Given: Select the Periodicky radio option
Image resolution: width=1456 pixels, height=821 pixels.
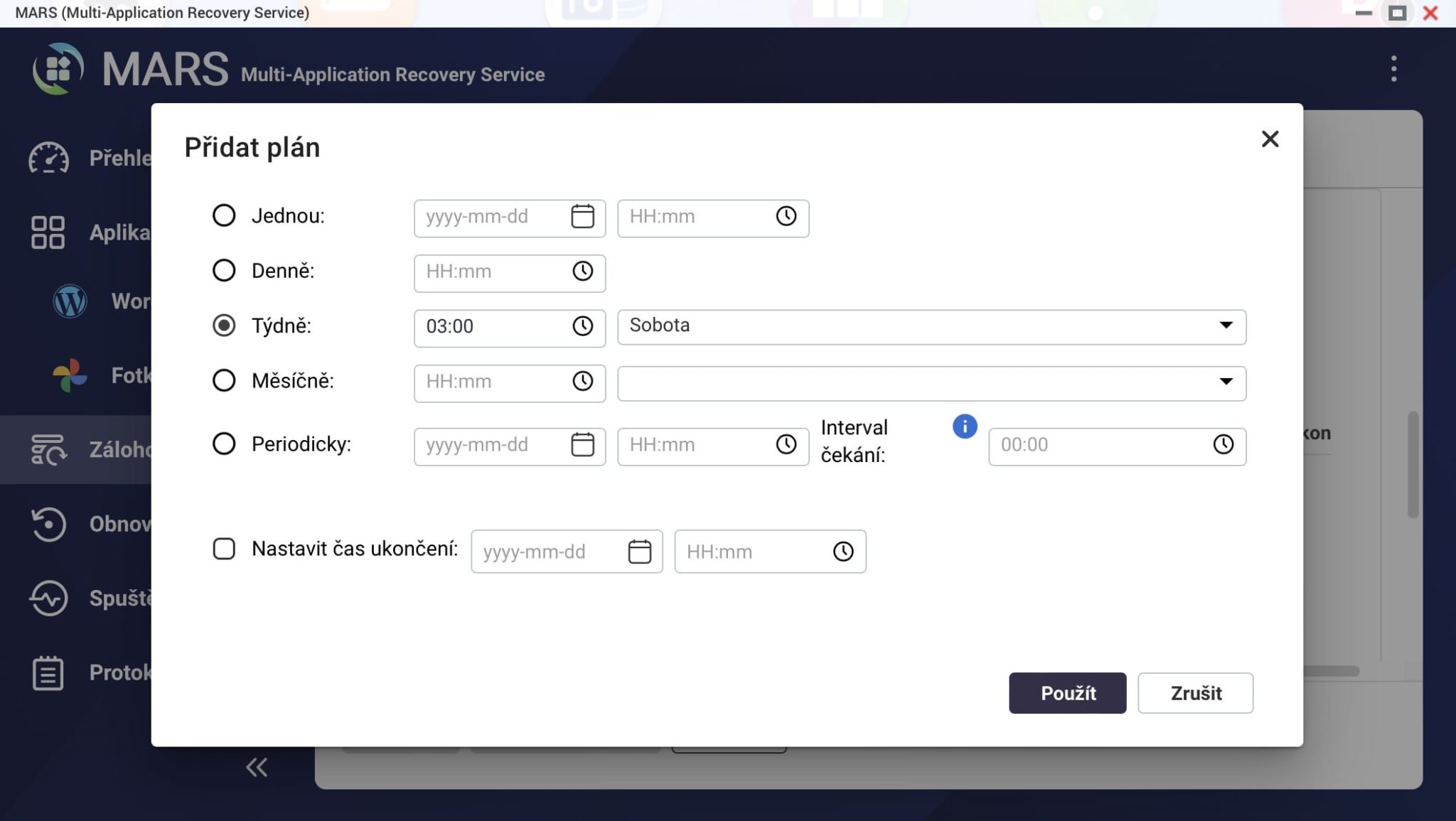Looking at the screenshot, I should click(x=224, y=444).
